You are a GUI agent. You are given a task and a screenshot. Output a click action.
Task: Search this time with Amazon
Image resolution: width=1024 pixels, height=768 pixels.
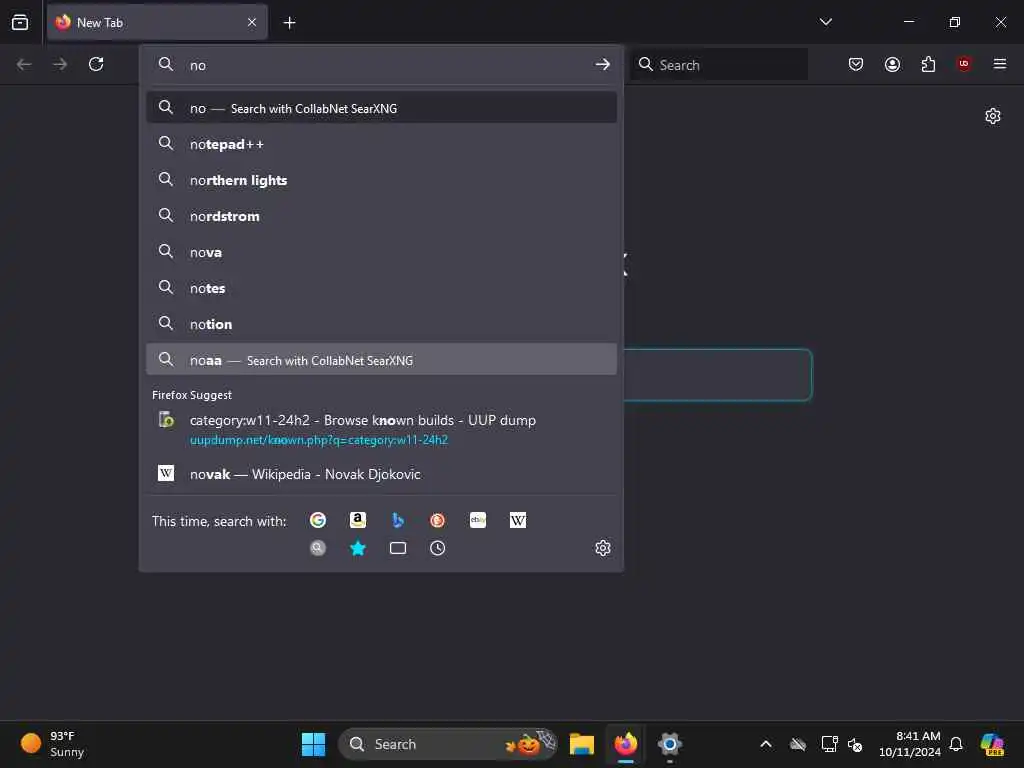pos(358,520)
